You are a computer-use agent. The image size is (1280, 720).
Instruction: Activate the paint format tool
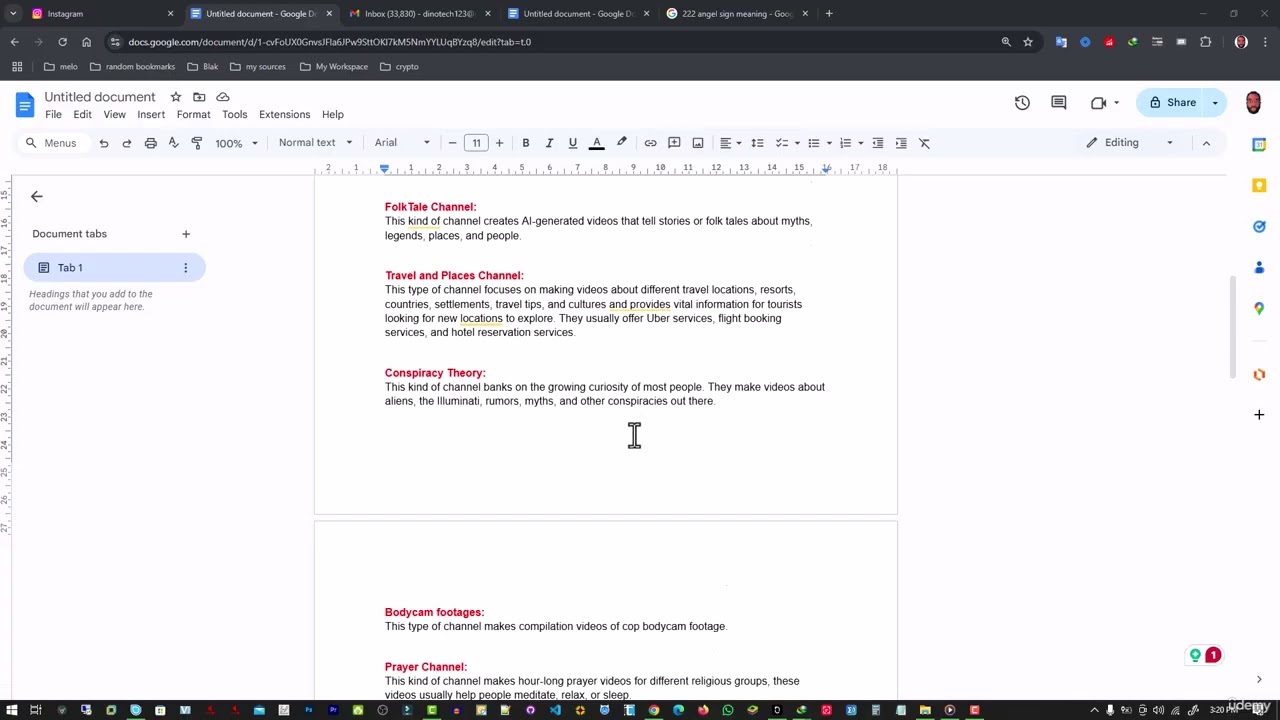[197, 143]
